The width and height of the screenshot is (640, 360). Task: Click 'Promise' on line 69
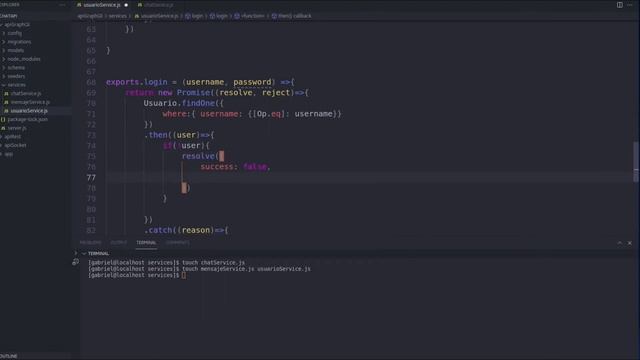pos(193,93)
